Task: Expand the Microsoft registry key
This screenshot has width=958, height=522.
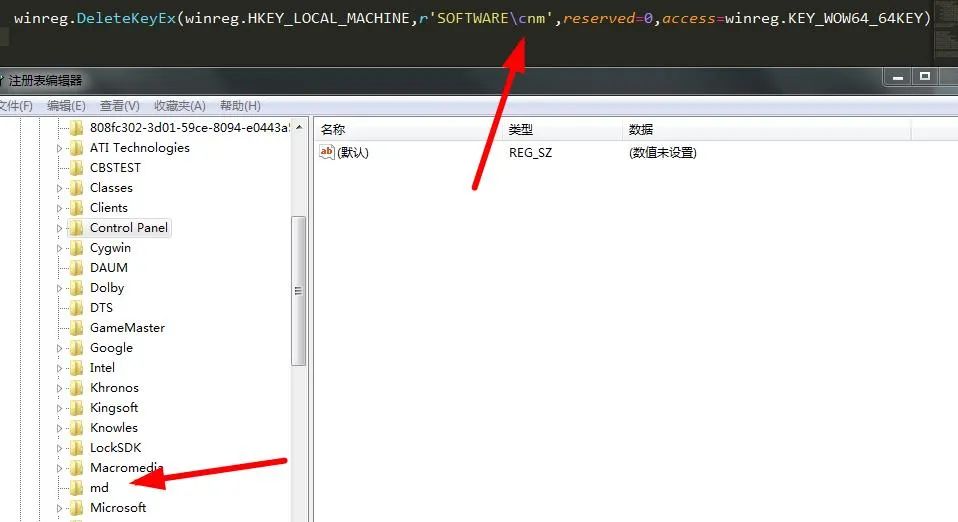Action: point(59,509)
